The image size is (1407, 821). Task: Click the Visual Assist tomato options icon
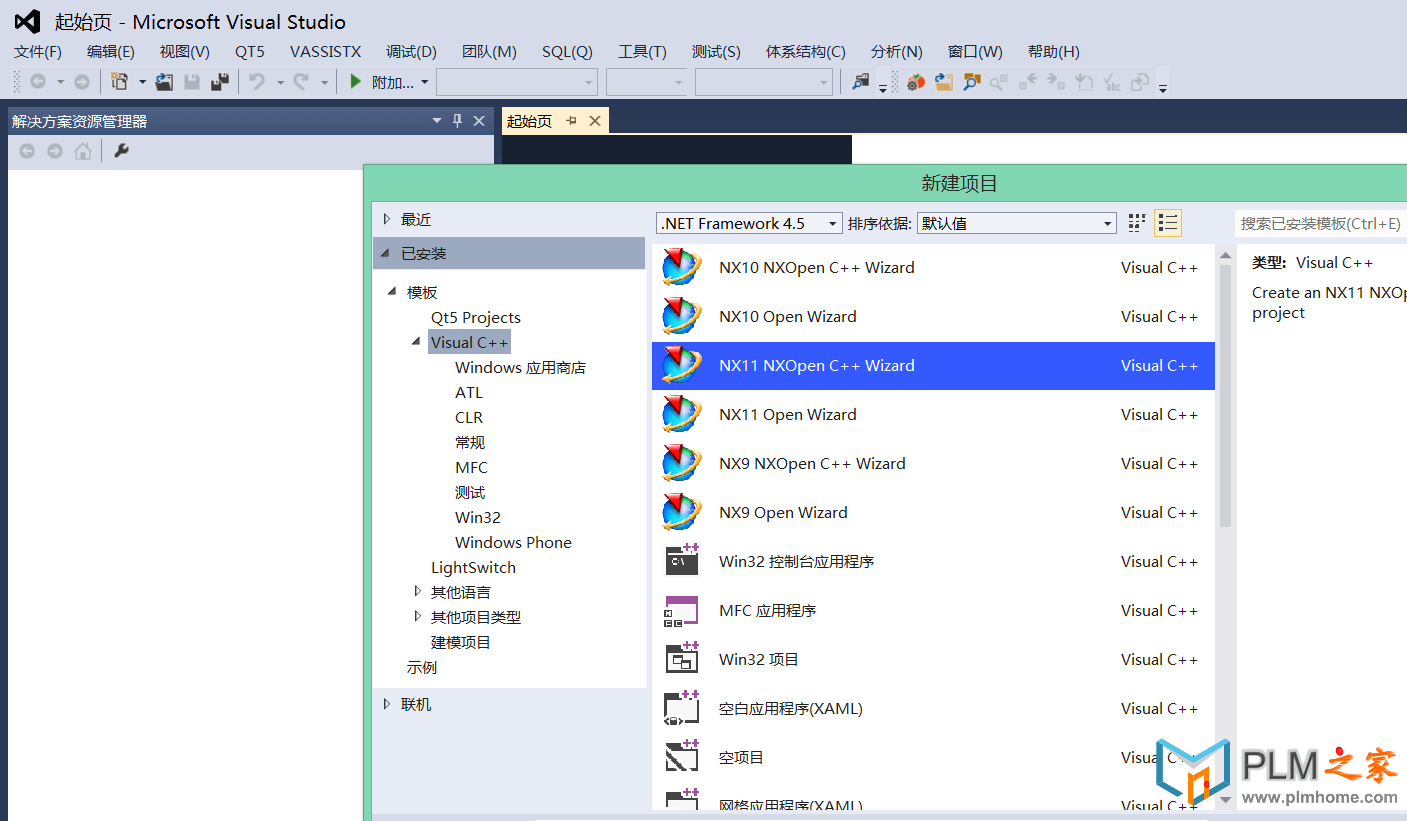[x=915, y=82]
